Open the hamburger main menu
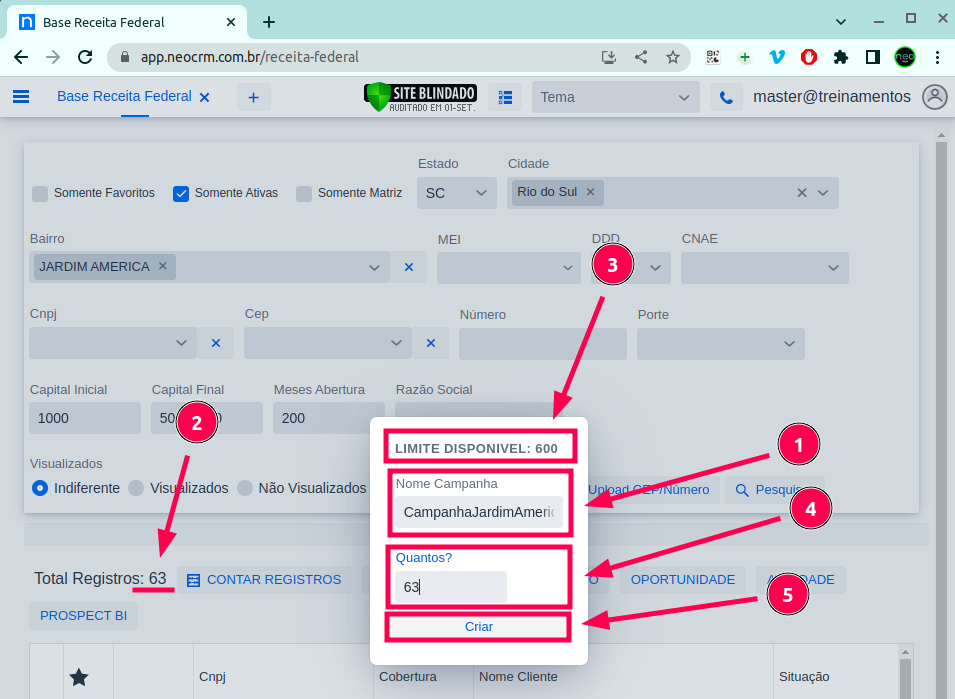This screenshot has height=699, width=955. (21, 97)
